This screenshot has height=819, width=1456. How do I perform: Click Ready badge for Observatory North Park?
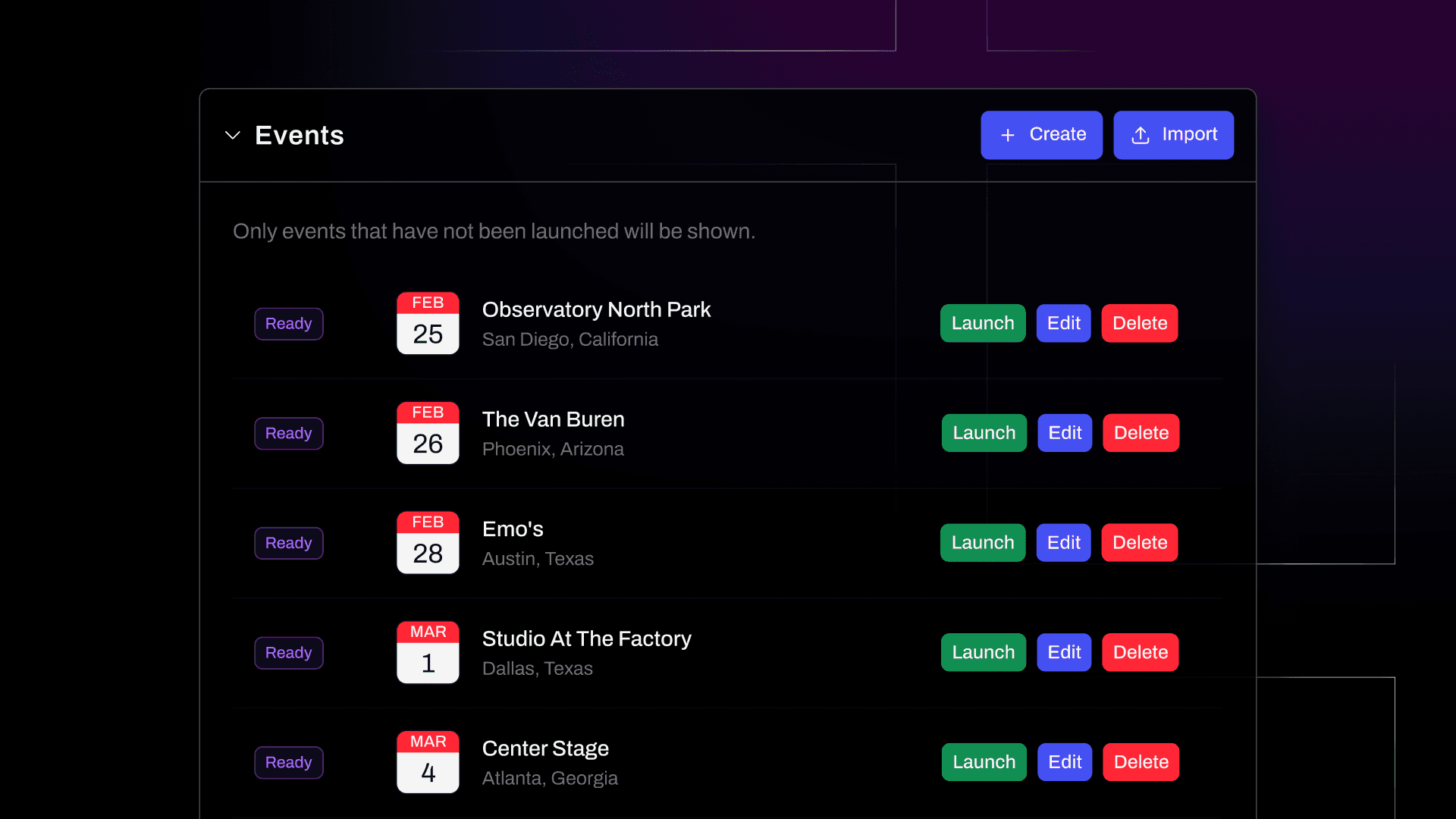pos(289,324)
